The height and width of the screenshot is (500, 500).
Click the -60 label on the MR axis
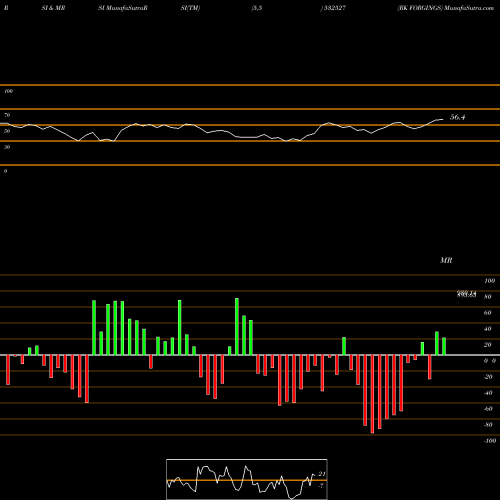click(x=488, y=409)
